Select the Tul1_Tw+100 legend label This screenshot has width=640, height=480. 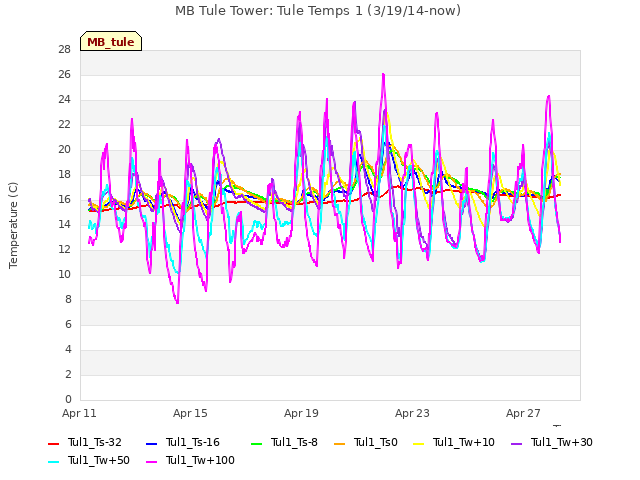[200, 460]
